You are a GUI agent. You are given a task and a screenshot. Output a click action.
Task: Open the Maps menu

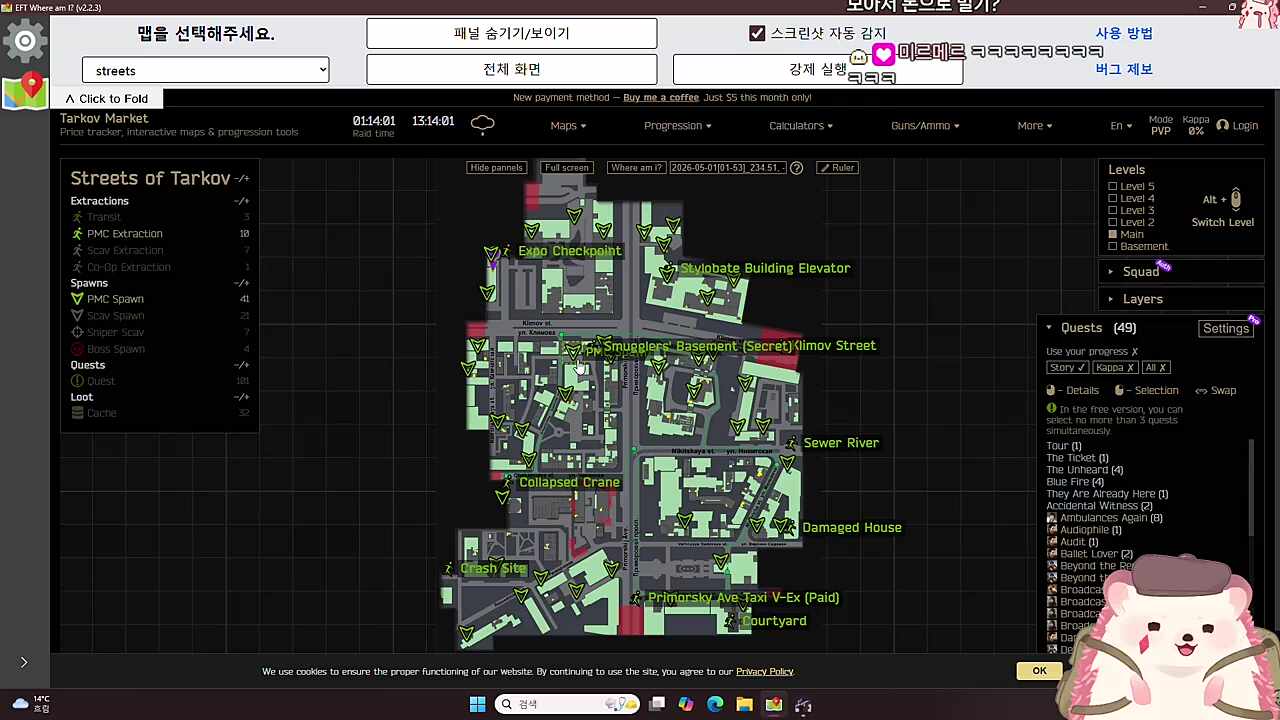[x=568, y=126]
